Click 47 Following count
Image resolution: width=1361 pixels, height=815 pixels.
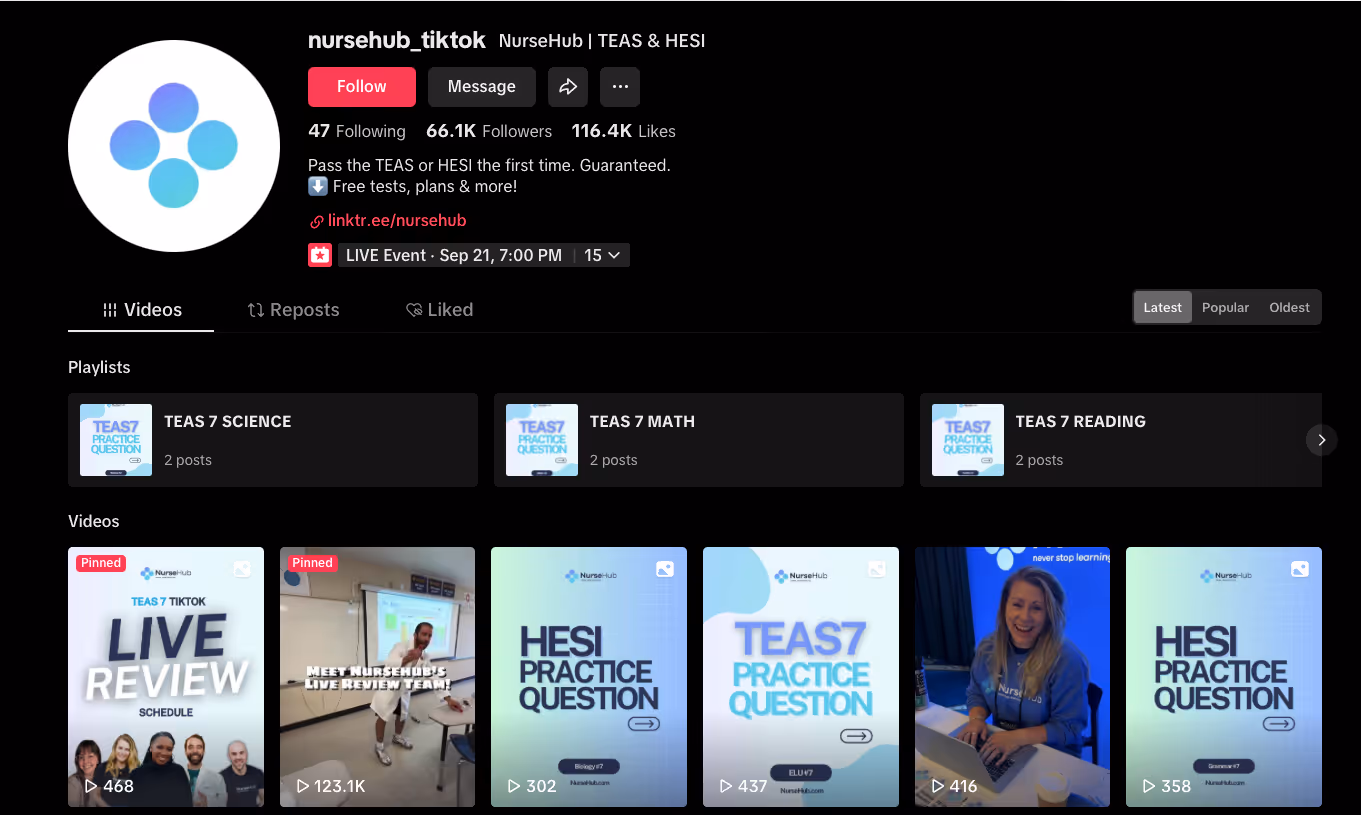coord(357,131)
